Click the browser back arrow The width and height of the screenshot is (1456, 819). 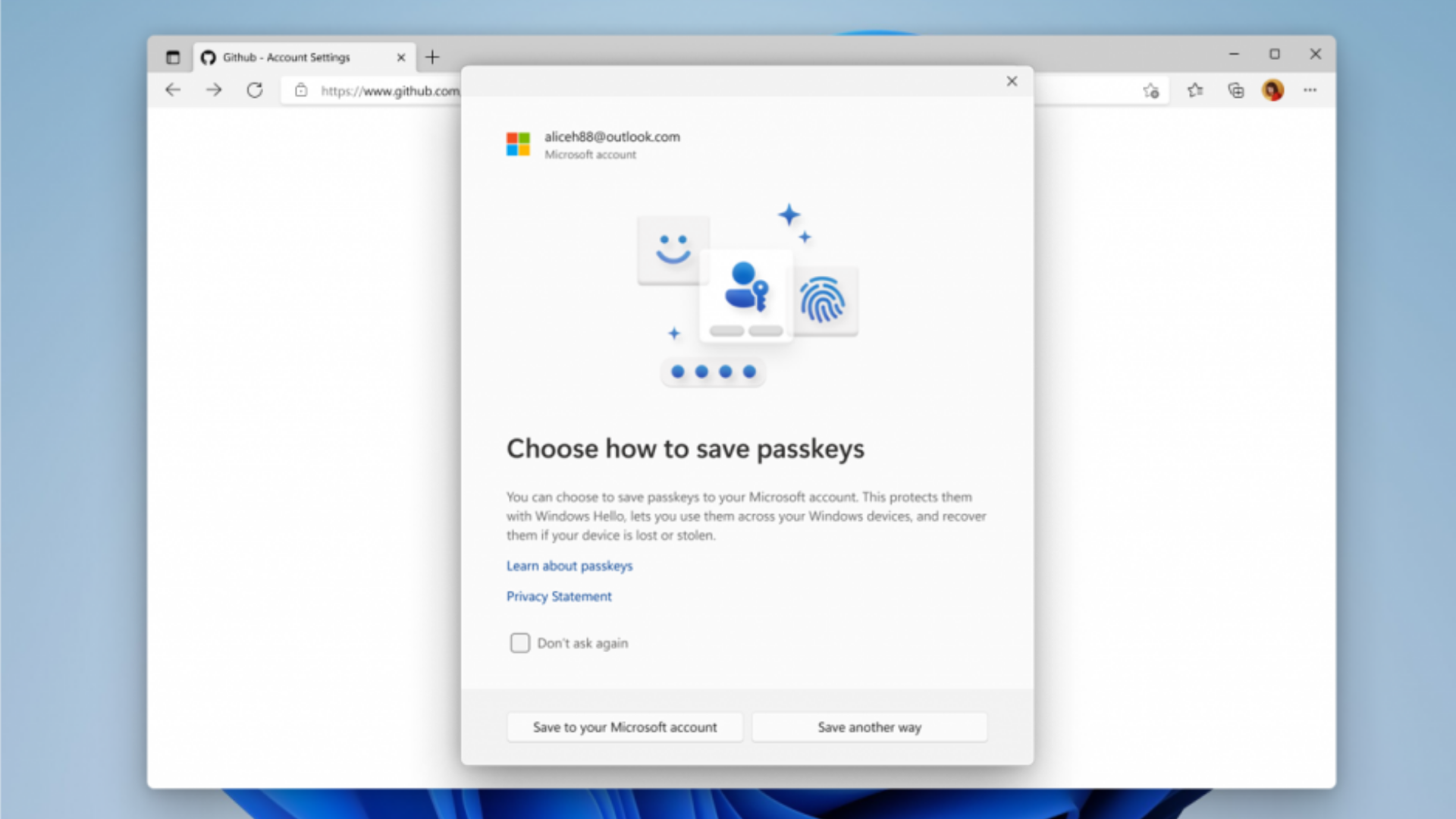click(173, 90)
